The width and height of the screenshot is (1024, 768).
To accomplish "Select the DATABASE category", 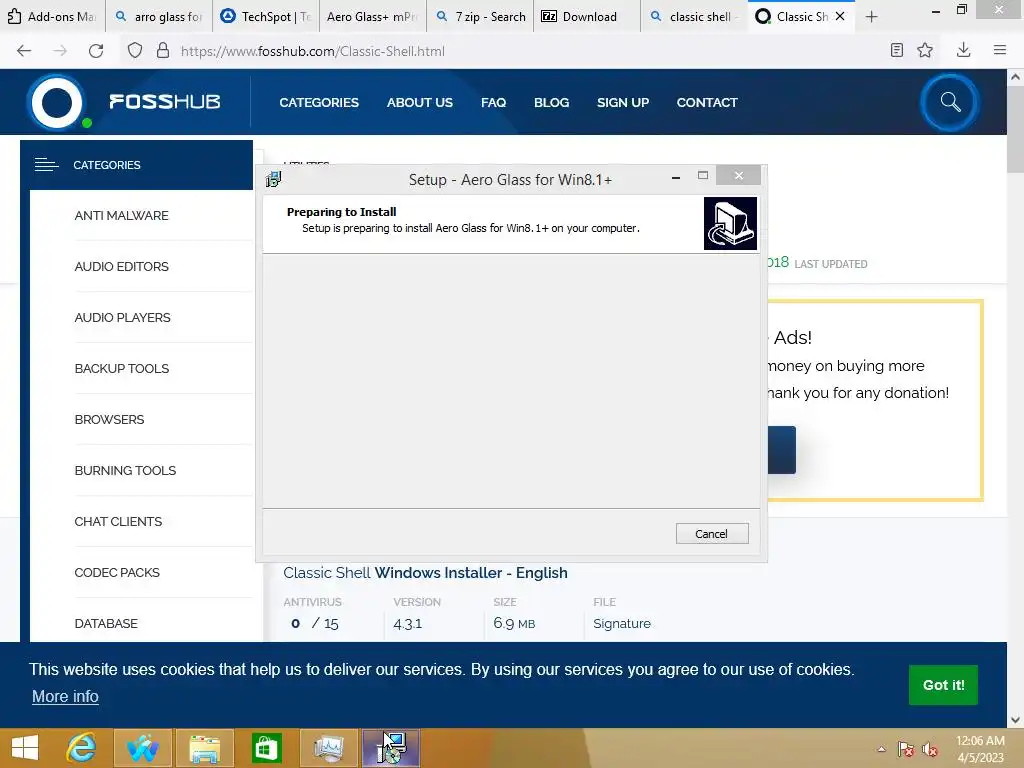I will [106, 623].
